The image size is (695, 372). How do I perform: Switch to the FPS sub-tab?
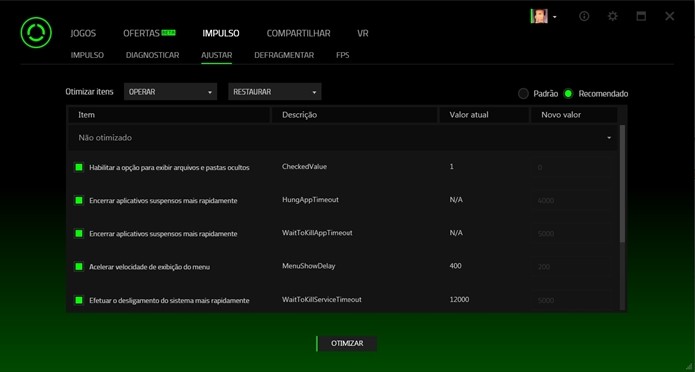click(x=343, y=55)
